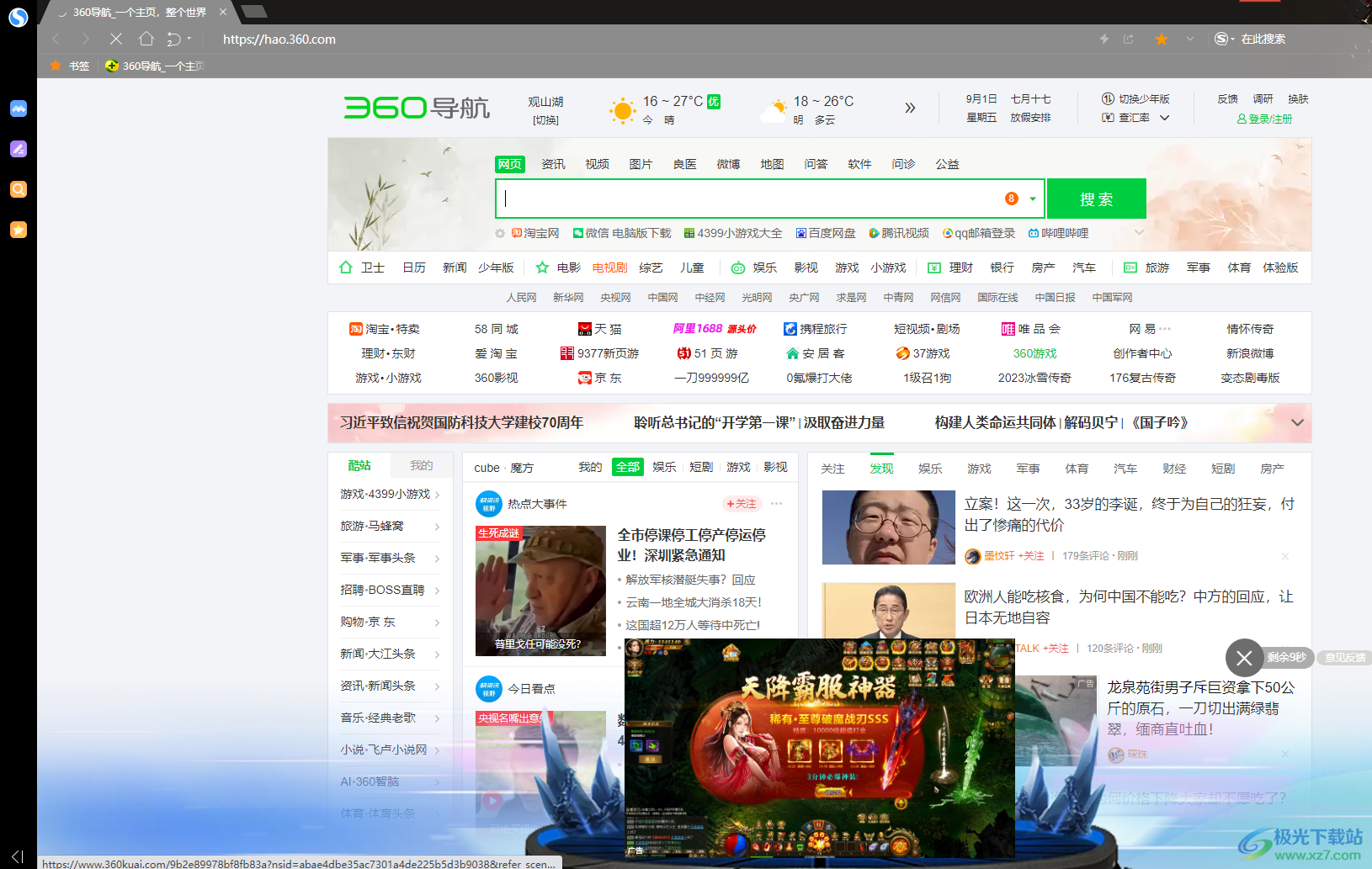The image size is (1372, 869).
Task: Open the address bar dropdown arrow
Action: pos(1189,39)
